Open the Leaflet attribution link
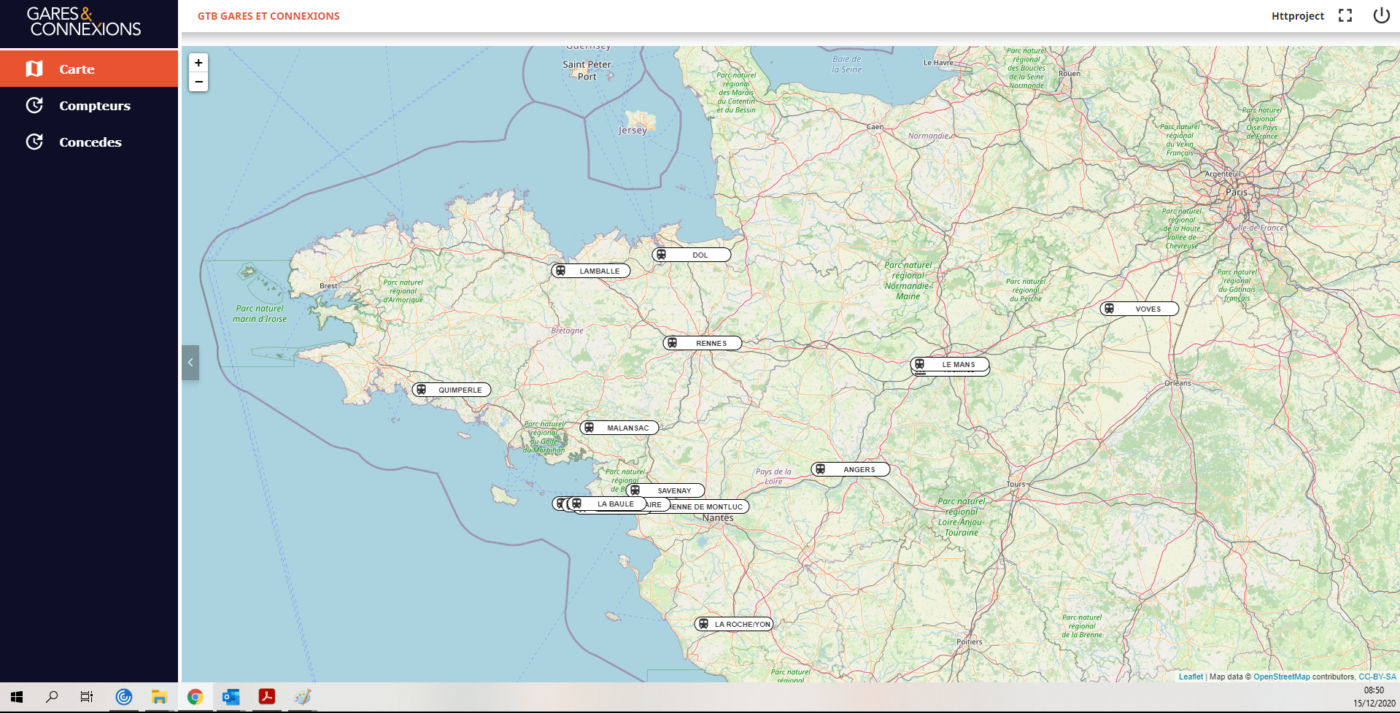This screenshot has height=713, width=1400. point(1191,677)
